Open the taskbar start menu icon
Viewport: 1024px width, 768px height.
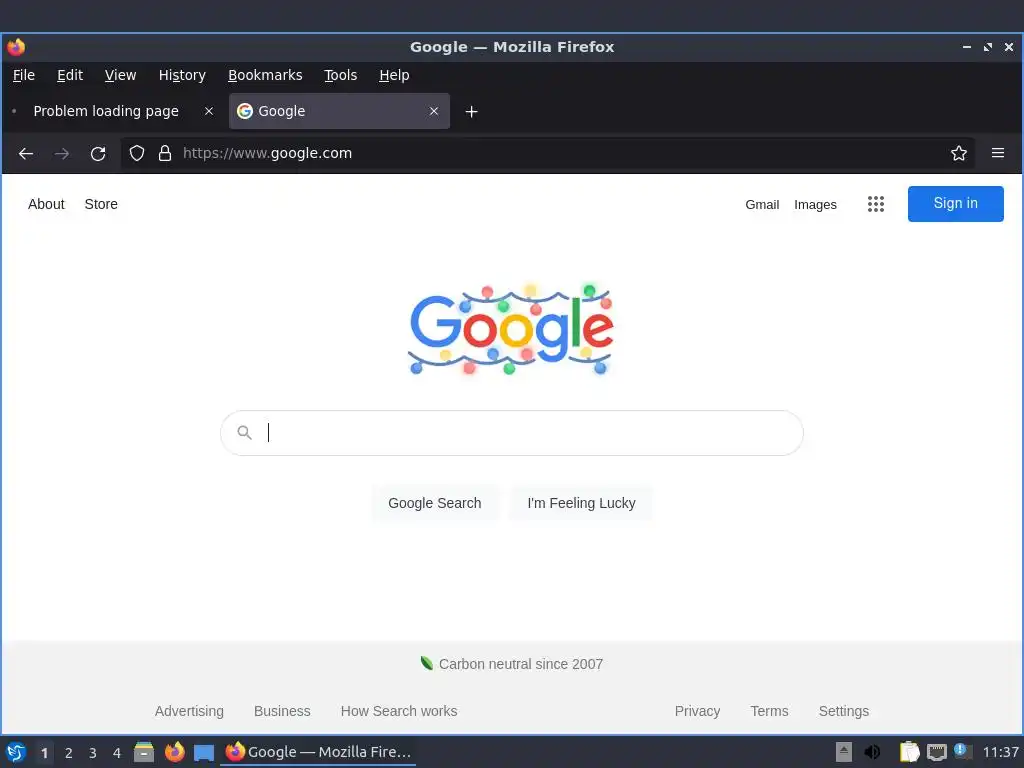16,752
